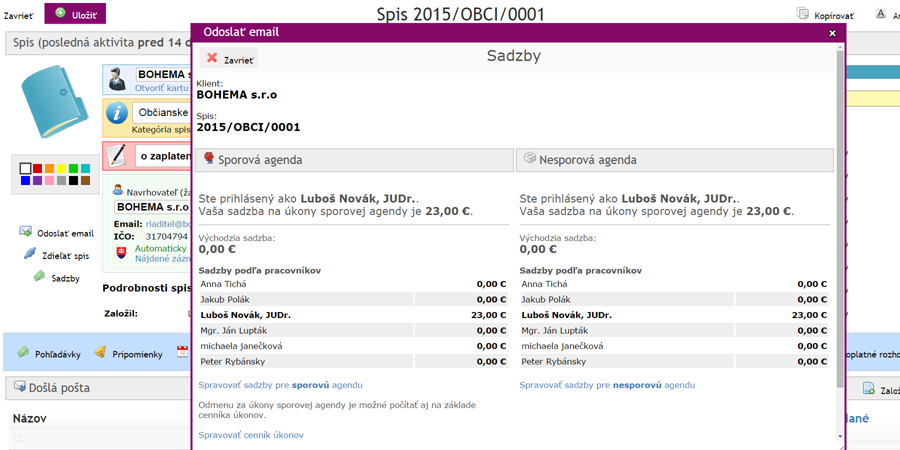Click the Odoslať email envelope icon
900x450 pixels.
25,232
